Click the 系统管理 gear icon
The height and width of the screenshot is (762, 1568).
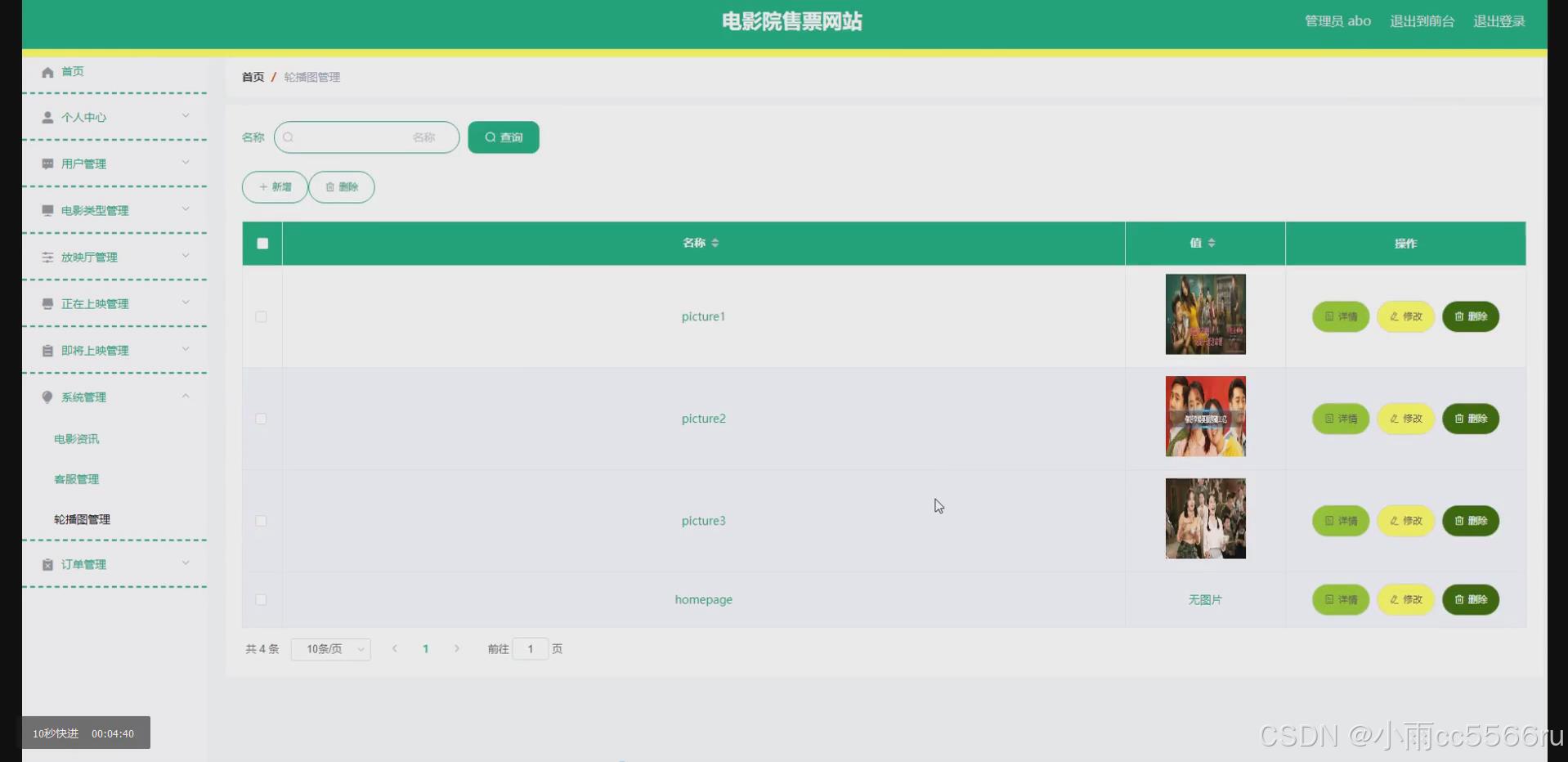(x=47, y=397)
